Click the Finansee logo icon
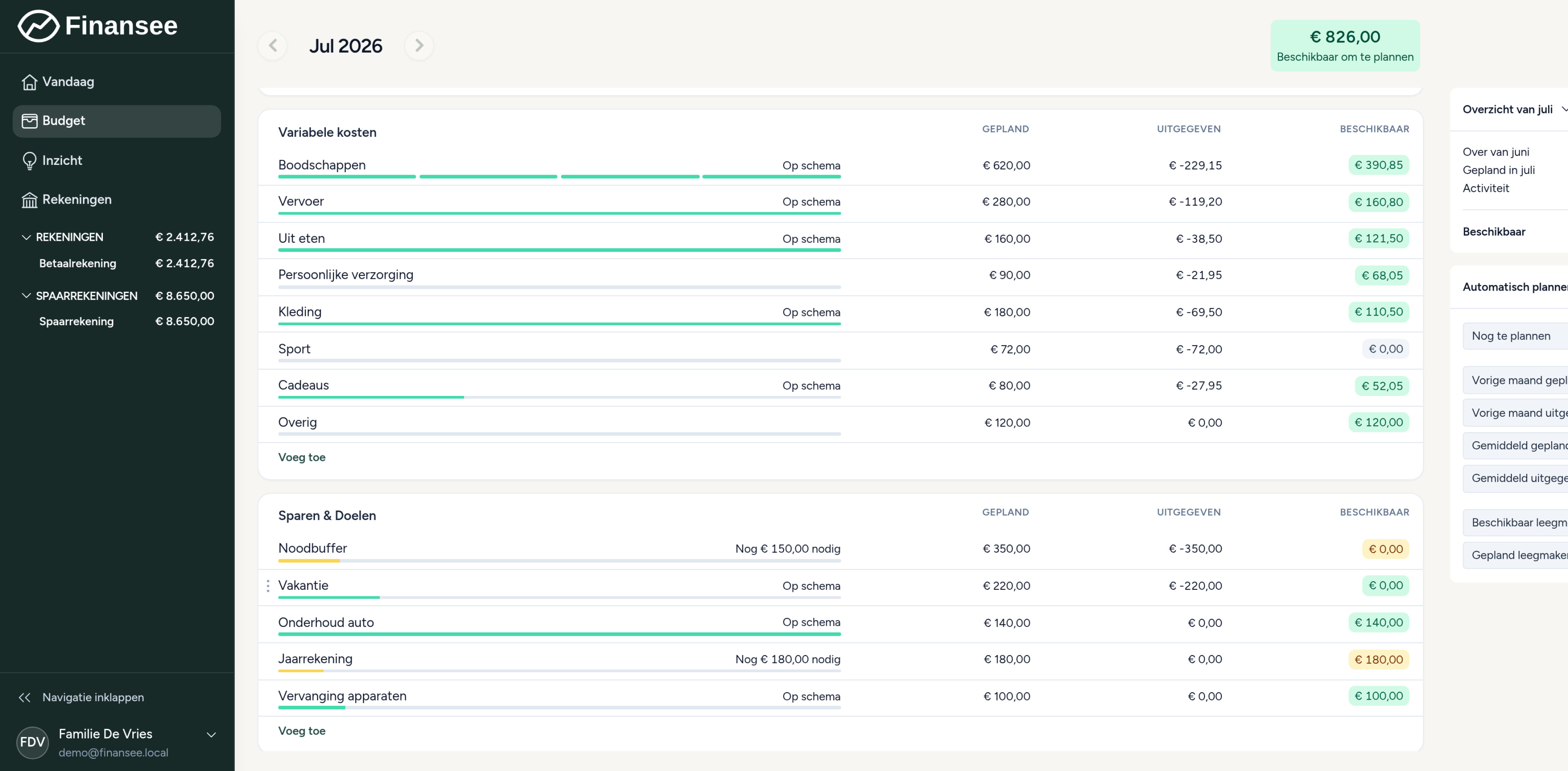 coord(38,26)
